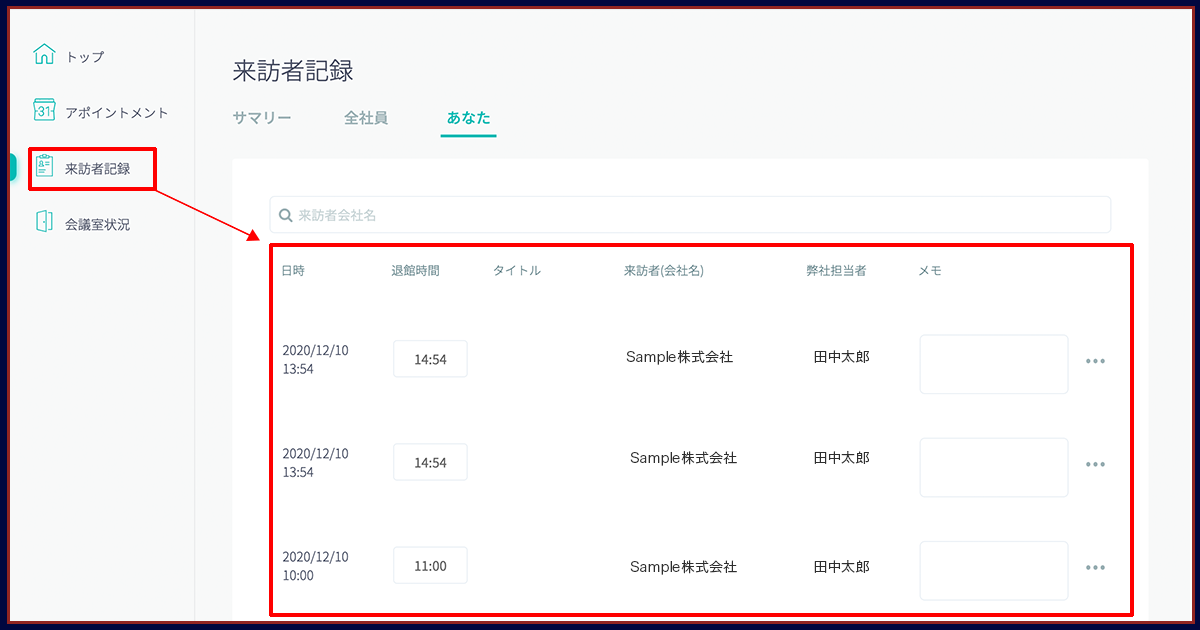Switch to the サマリー tab

pyautogui.click(x=262, y=118)
